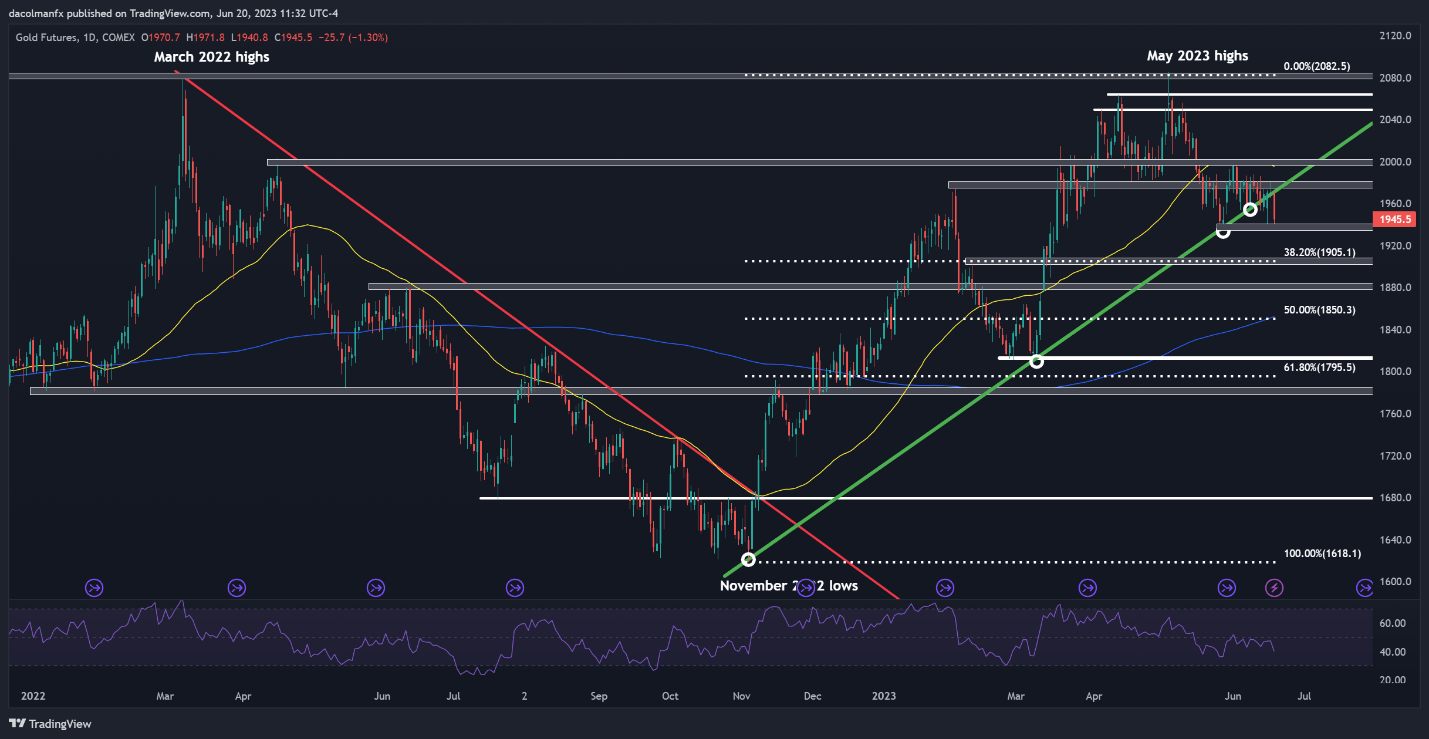Click the 1600.0 price axis label
Image resolution: width=1429 pixels, height=739 pixels.
[1396, 582]
